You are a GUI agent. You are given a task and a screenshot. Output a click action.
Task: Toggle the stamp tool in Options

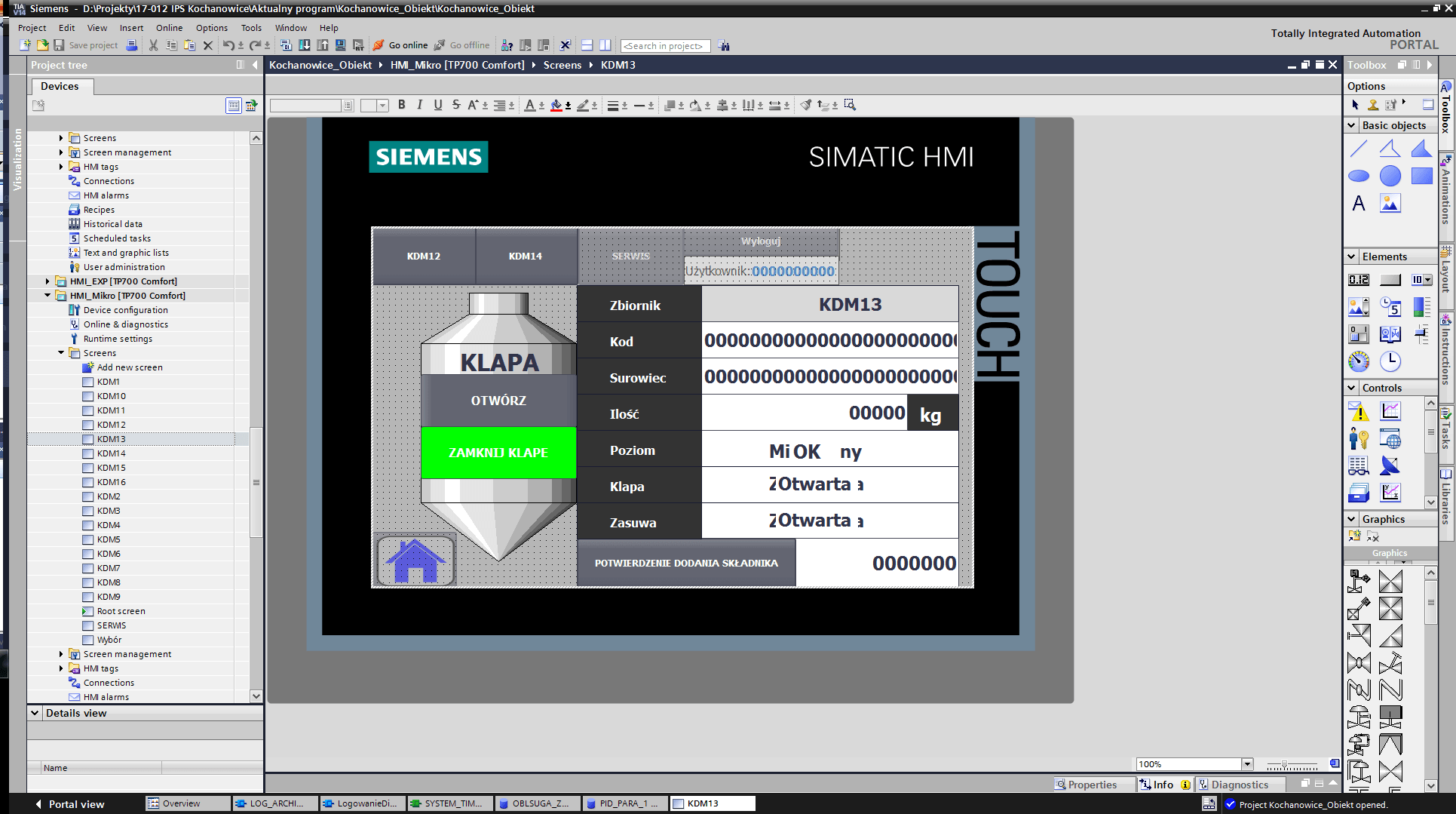pyautogui.click(x=1373, y=105)
